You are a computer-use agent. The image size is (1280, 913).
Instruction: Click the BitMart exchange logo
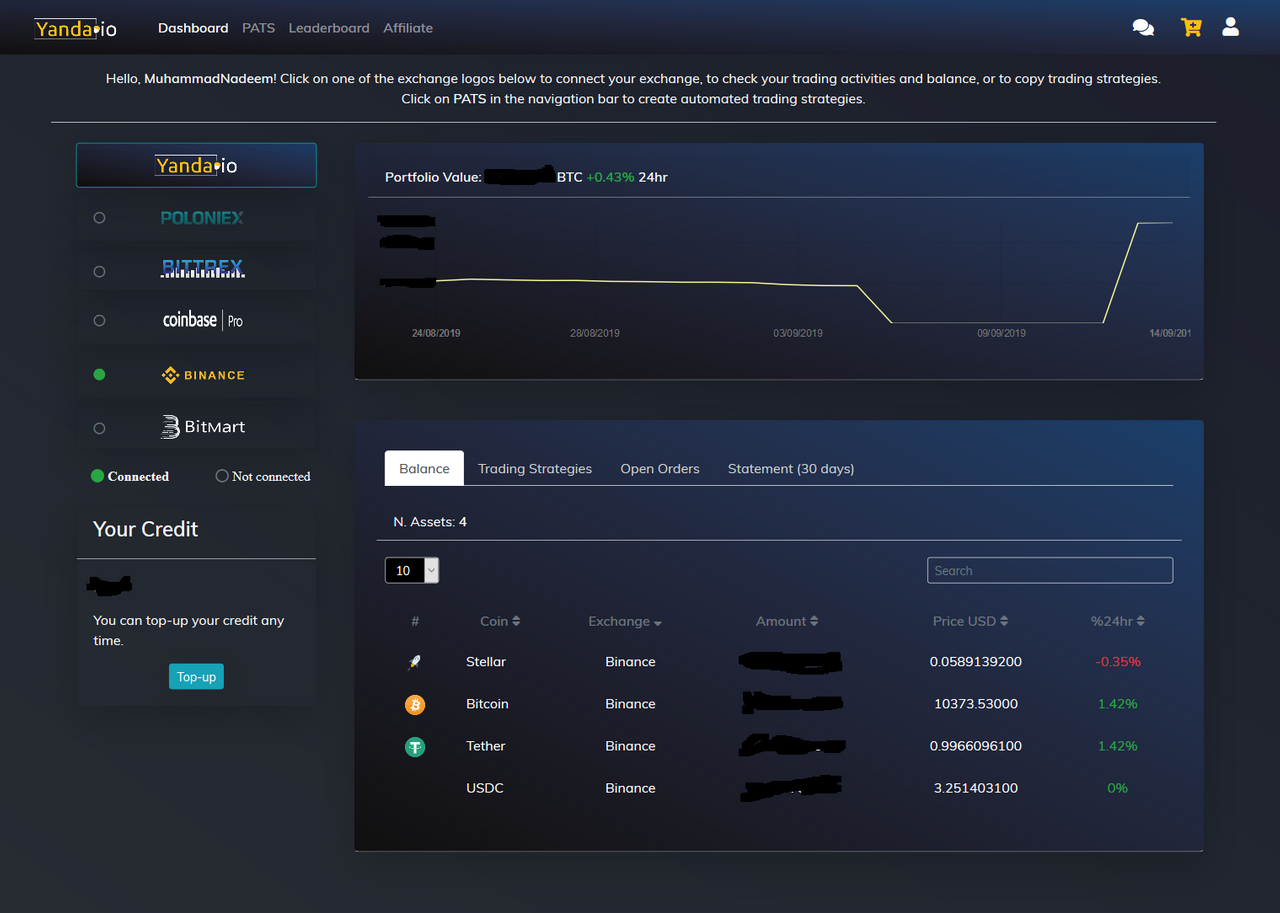pos(202,427)
